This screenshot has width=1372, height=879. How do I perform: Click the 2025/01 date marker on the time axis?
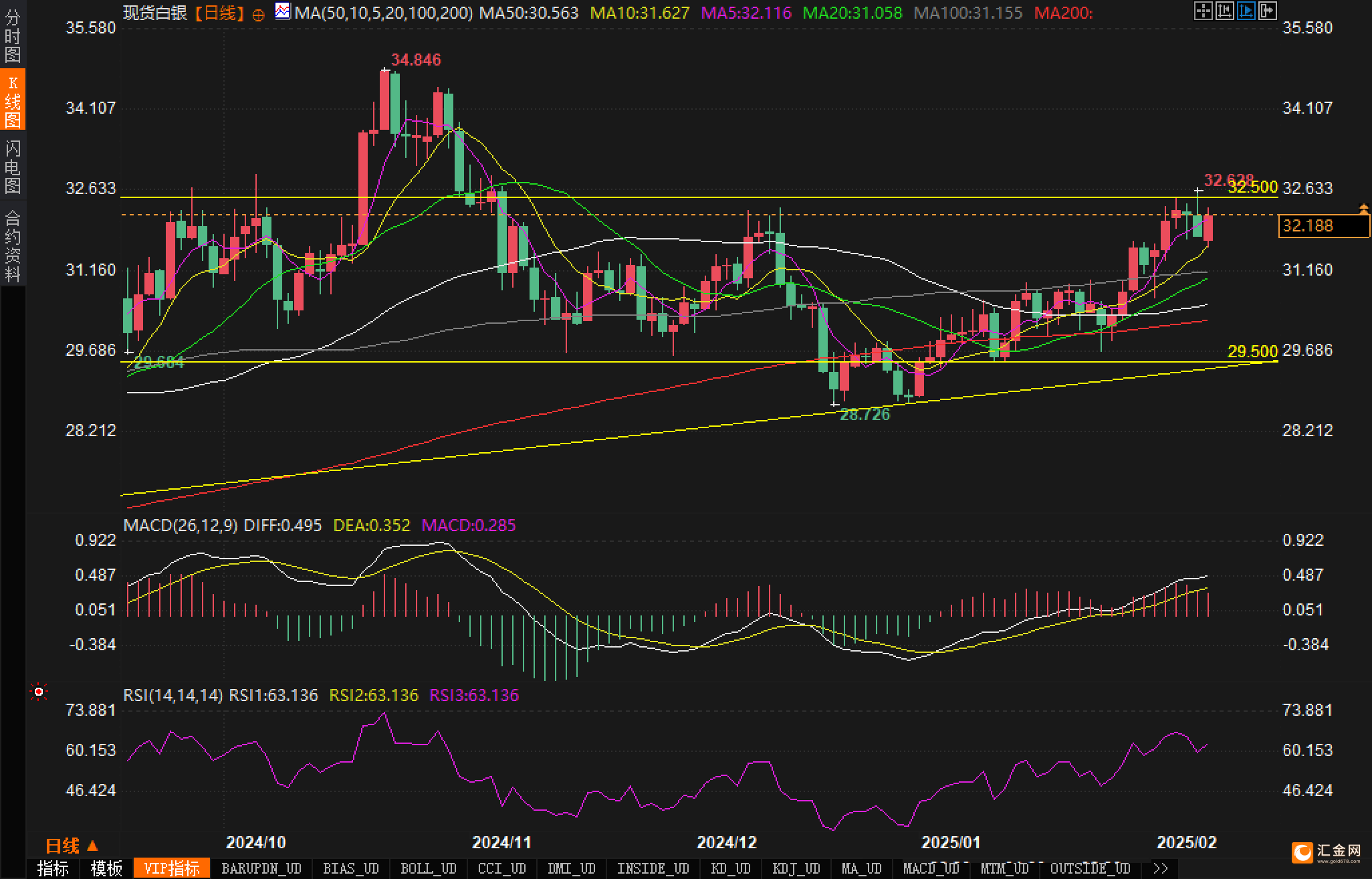[951, 842]
